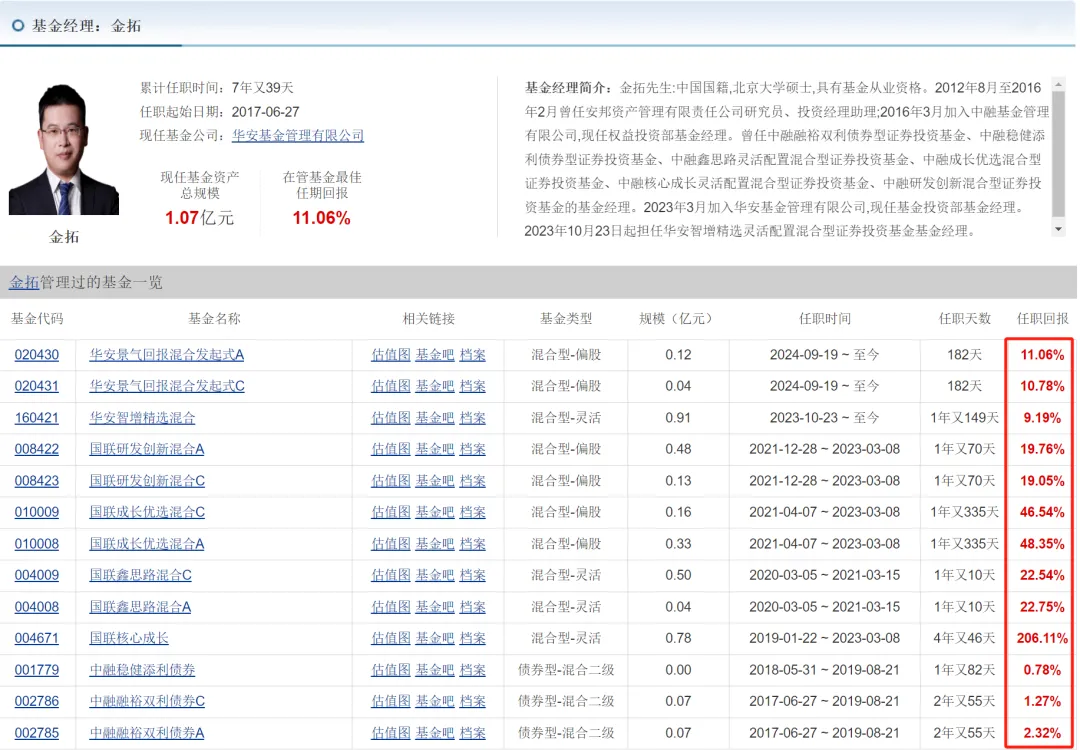Image resolution: width=1080 pixels, height=750 pixels.
Task: Click the 任职回报 column header
Action: (x=1043, y=318)
